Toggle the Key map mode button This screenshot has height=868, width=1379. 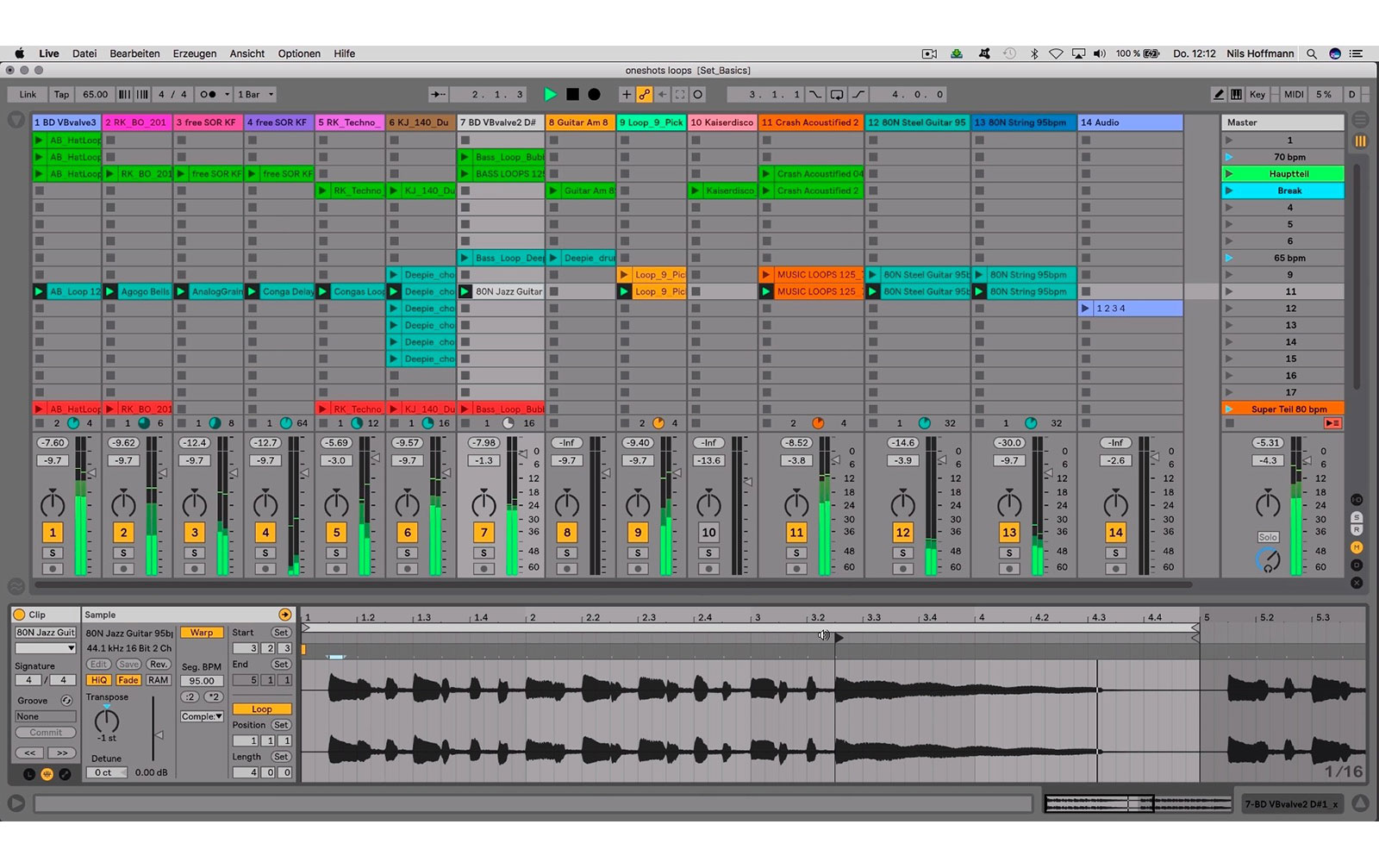pos(1257,94)
